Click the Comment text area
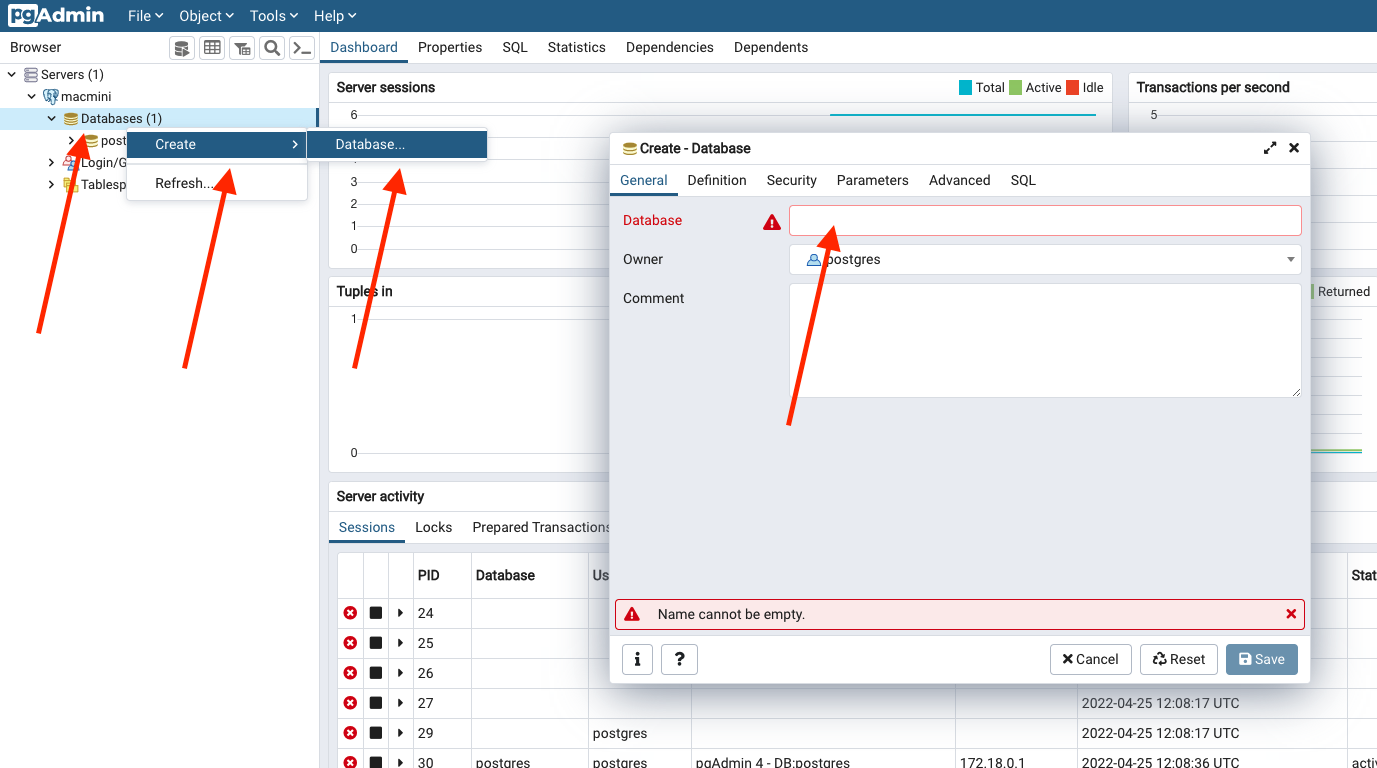 (x=1045, y=340)
